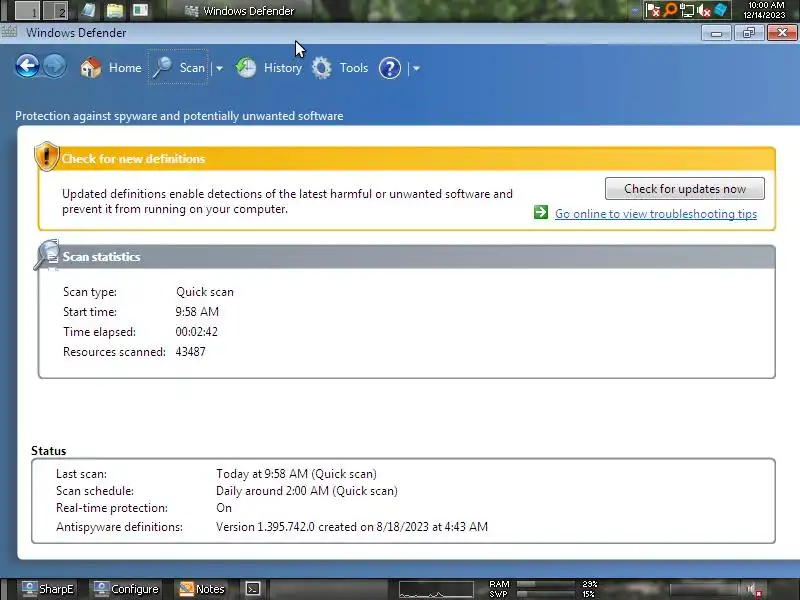This screenshot has height=600, width=800.
Task: Open the SharpE button in bottom bar
Action: pyautogui.click(x=47, y=589)
